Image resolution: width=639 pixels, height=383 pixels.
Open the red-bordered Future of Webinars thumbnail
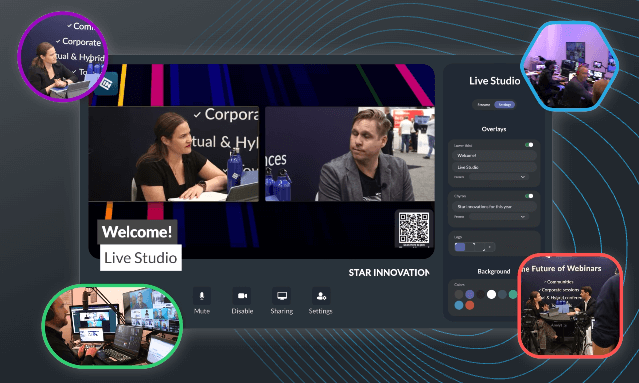pos(570,306)
